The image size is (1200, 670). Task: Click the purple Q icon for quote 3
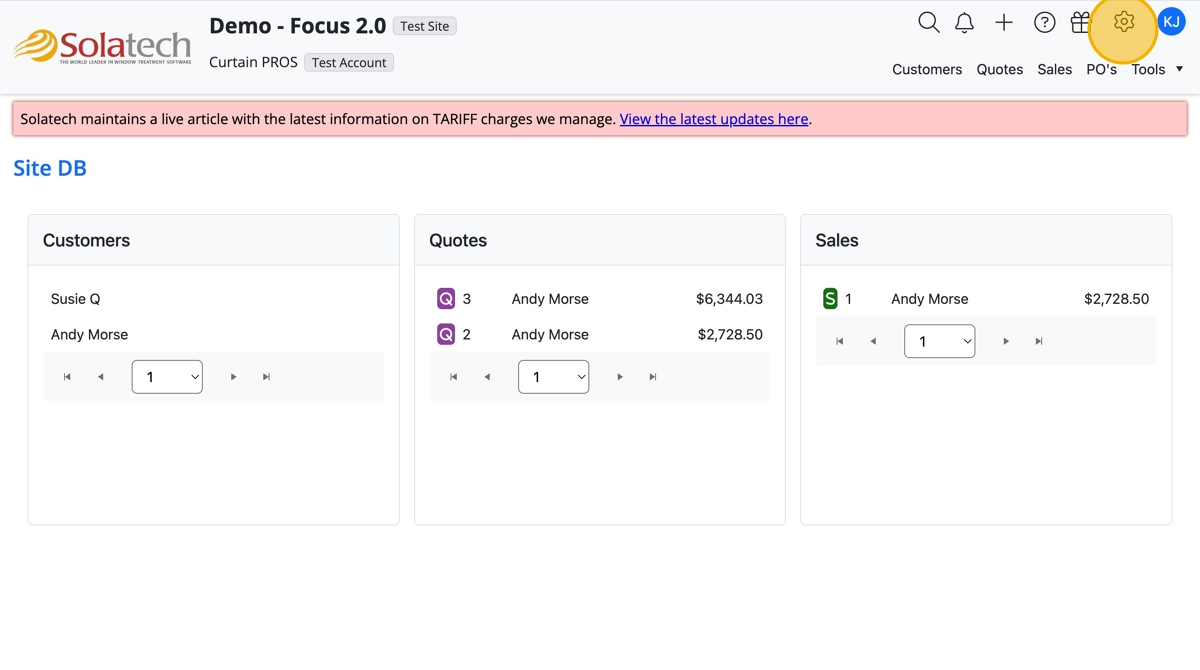446,299
